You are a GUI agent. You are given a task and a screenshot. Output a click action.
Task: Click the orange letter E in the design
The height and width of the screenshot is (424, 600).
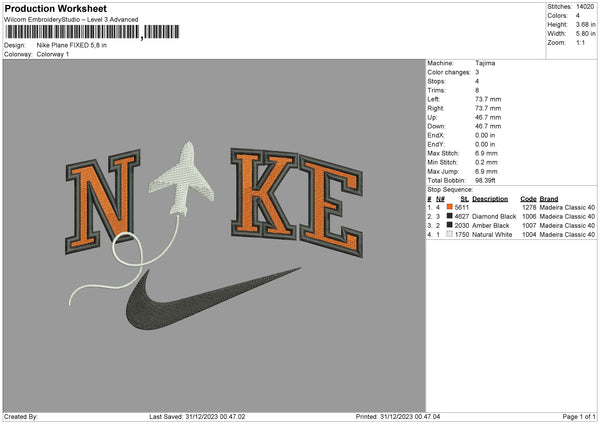point(331,206)
